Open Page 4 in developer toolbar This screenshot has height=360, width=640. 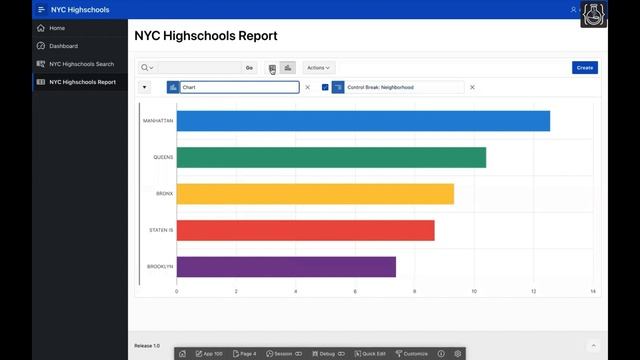click(x=244, y=354)
